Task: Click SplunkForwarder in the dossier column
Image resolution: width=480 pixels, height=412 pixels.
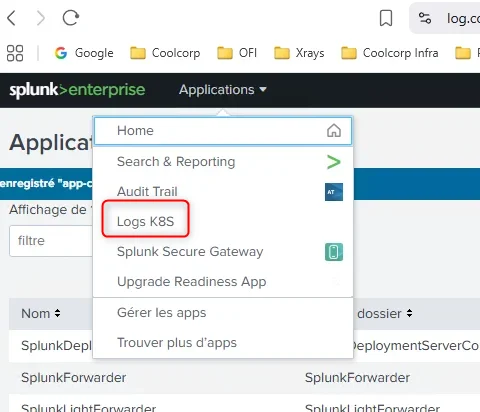Action: click(x=357, y=378)
